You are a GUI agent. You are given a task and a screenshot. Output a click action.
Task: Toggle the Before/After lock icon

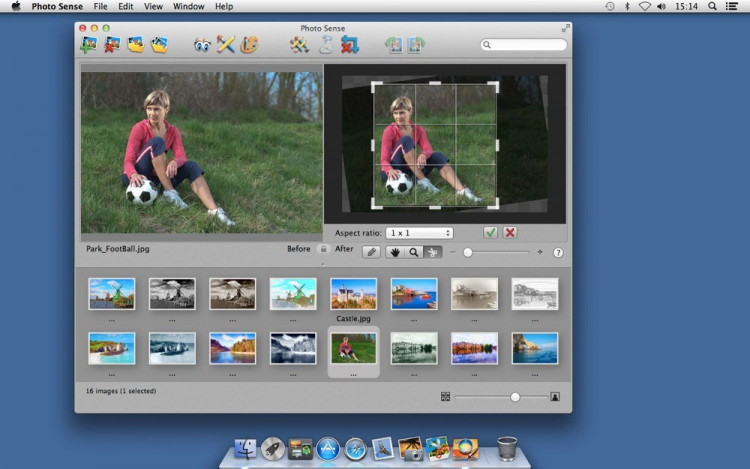pos(323,249)
